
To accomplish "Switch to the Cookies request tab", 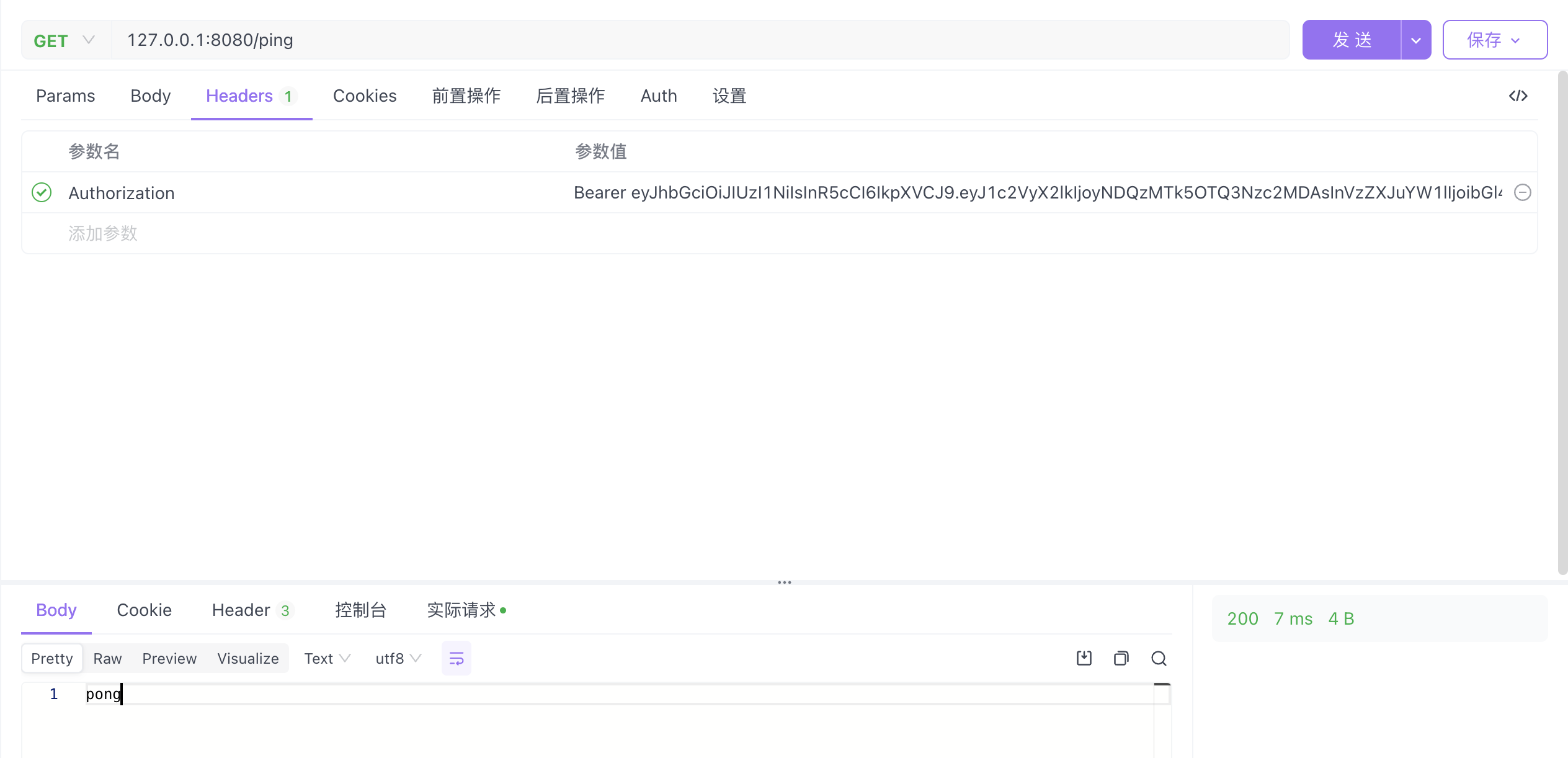I will [364, 96].
